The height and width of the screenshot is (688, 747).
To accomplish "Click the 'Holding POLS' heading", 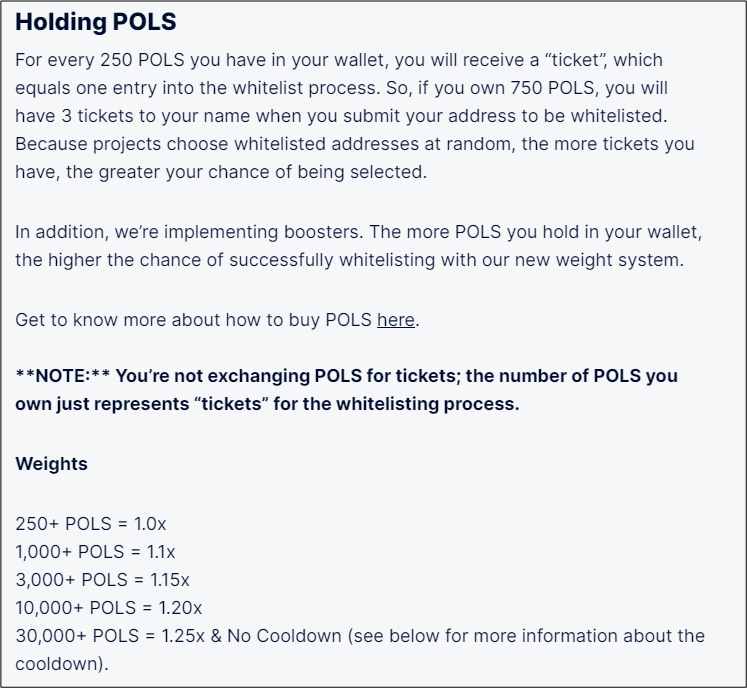I will click(96, 22).
